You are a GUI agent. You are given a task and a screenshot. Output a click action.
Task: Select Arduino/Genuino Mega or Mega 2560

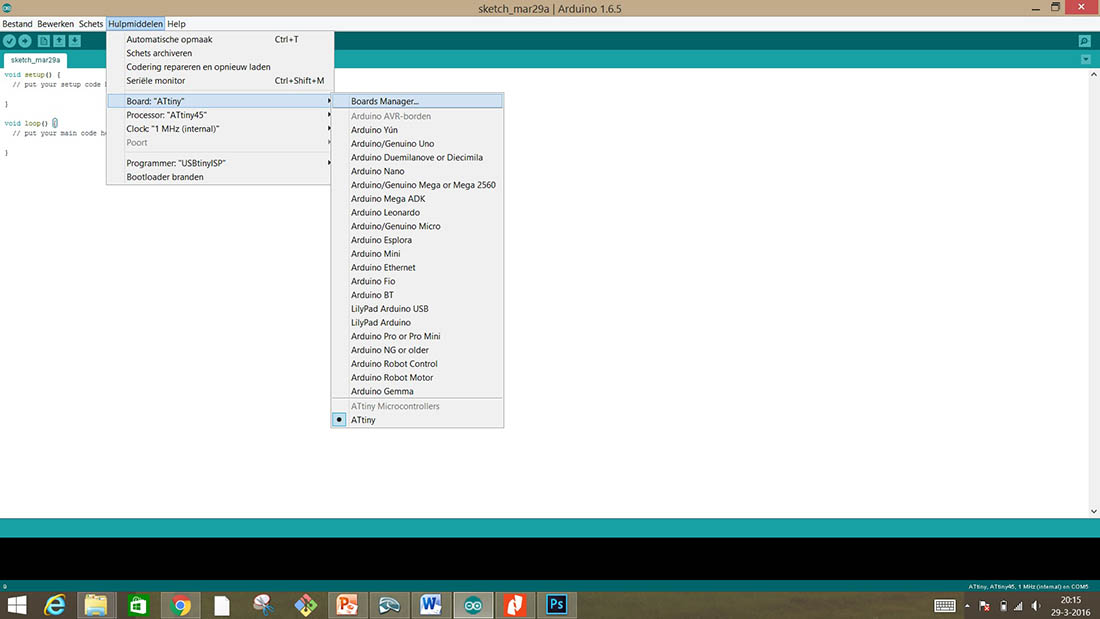point(417,185)
